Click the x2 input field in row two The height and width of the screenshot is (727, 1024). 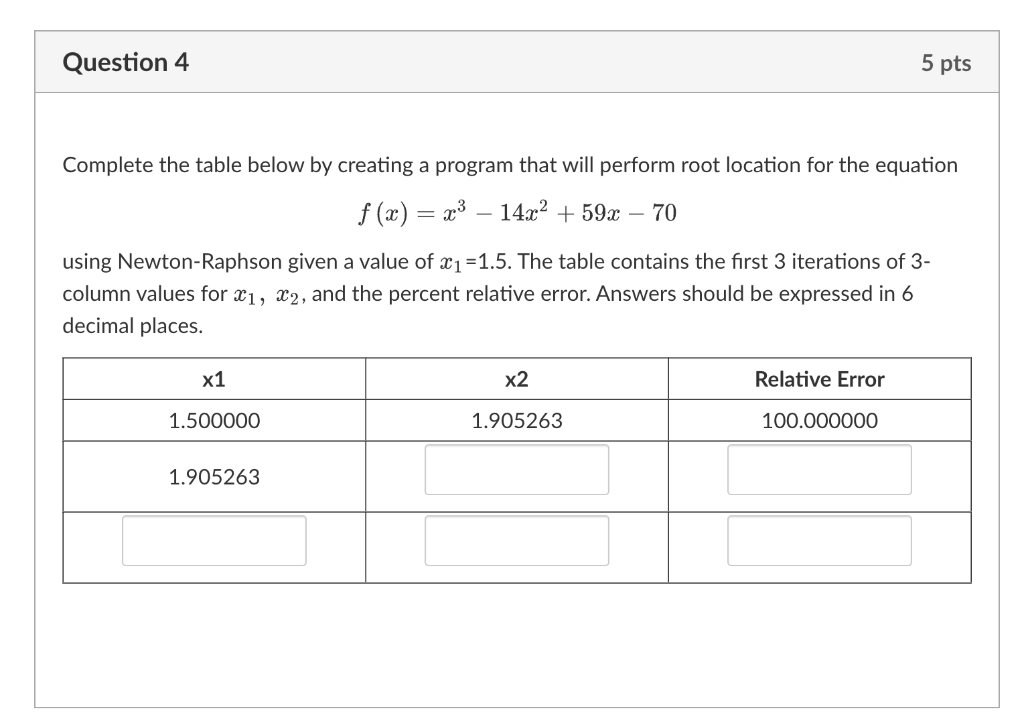[516, 469]
